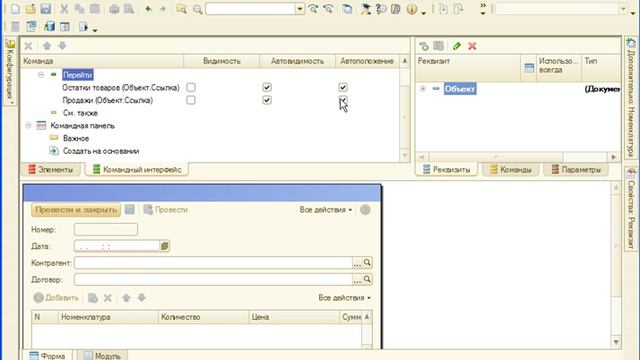
Task: Open the calendar picker for Дата
Action: pyautogui.click(x=164, y=246)
